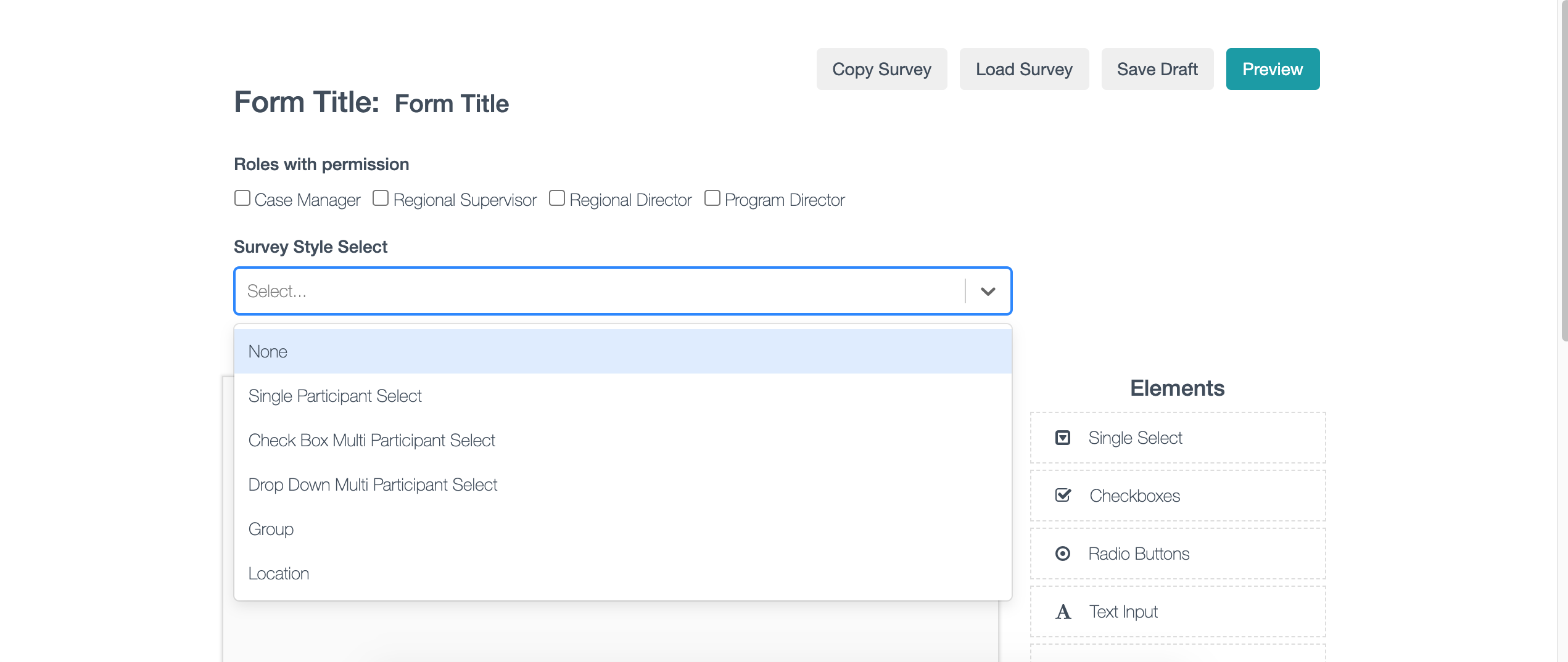The height and width of the screenshot is (662, 1568).
Task: Toggle the Program Director checkbox
Action: tap(712, 198)
